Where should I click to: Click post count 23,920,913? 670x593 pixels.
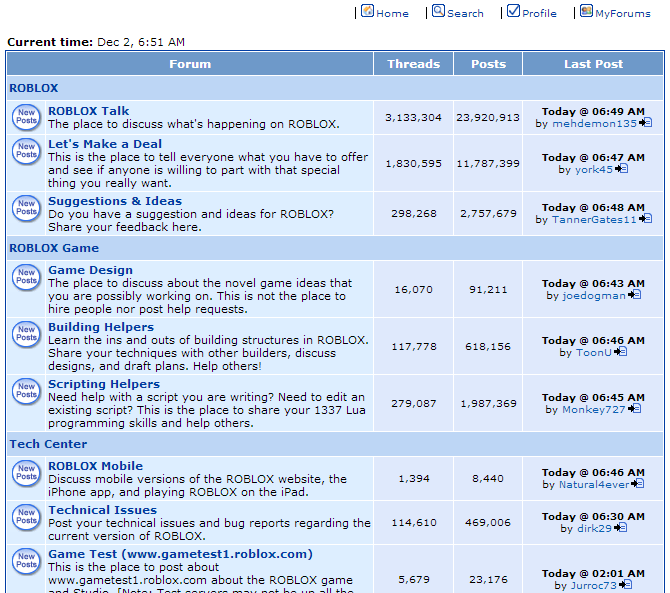(x=488, y=117)
